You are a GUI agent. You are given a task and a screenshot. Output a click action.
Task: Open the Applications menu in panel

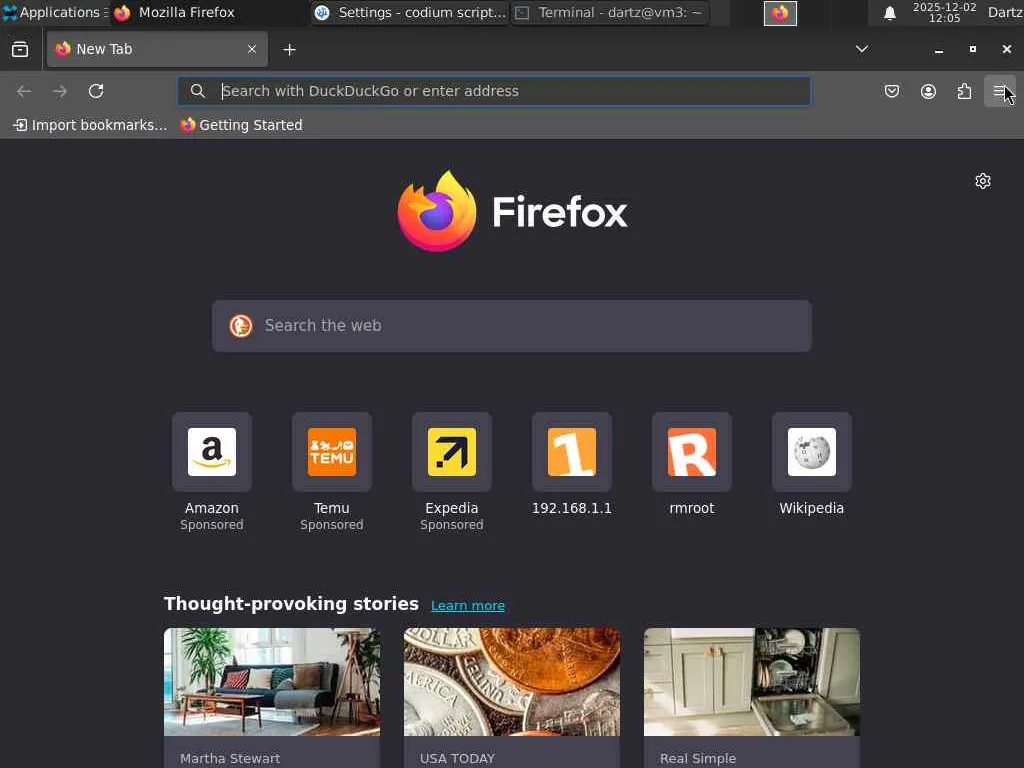pos(55,12)
